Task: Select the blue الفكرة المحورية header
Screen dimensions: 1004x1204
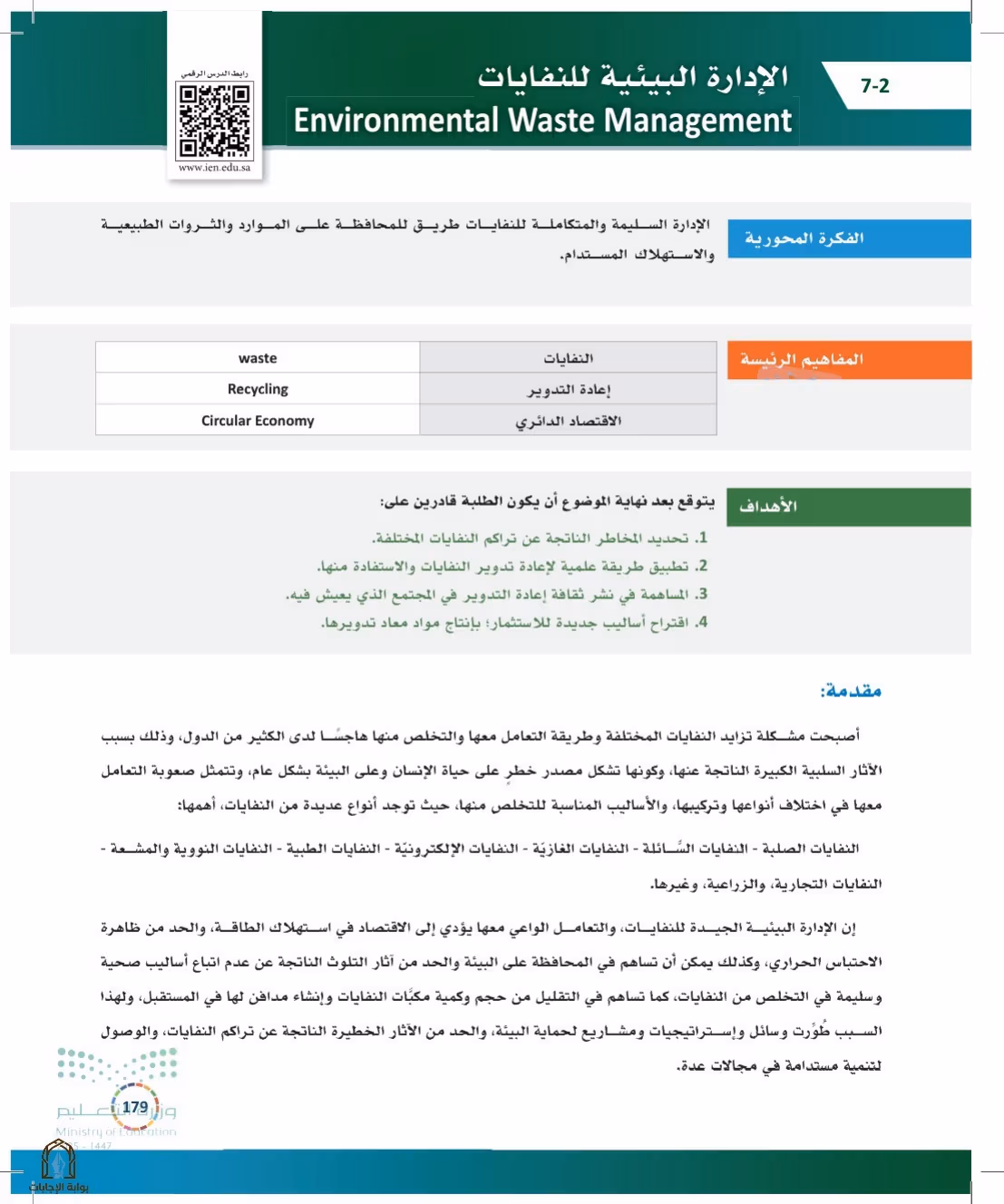Action: 849,238
